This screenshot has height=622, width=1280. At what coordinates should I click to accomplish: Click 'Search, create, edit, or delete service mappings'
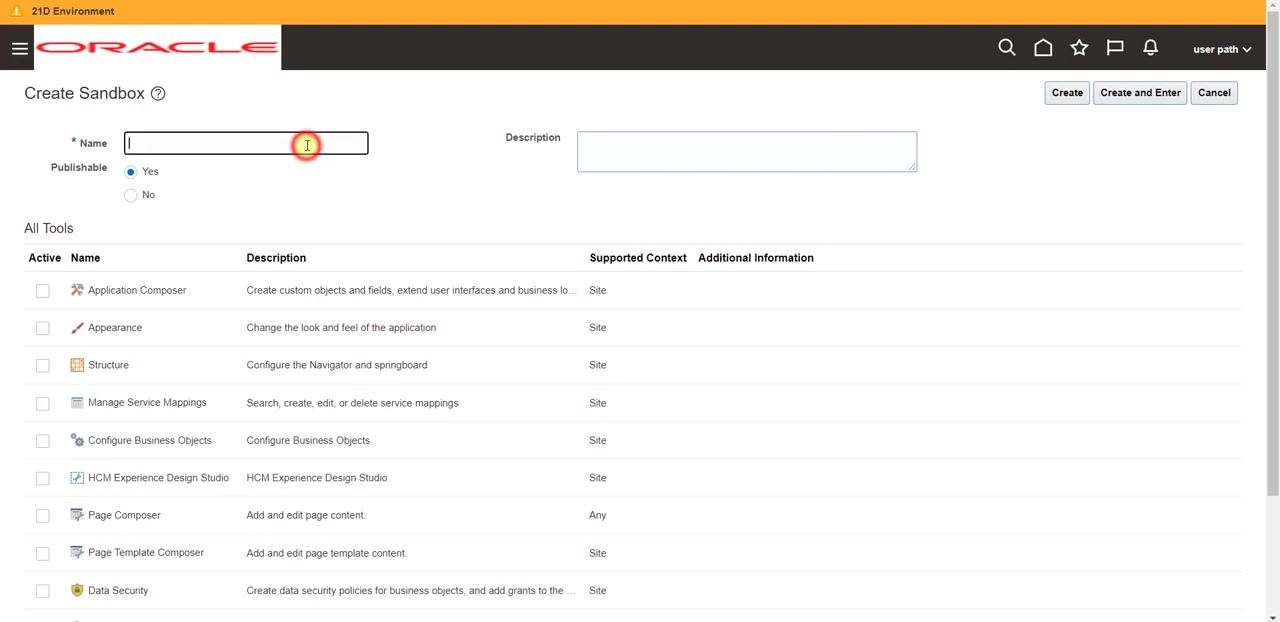coord(352,403)
